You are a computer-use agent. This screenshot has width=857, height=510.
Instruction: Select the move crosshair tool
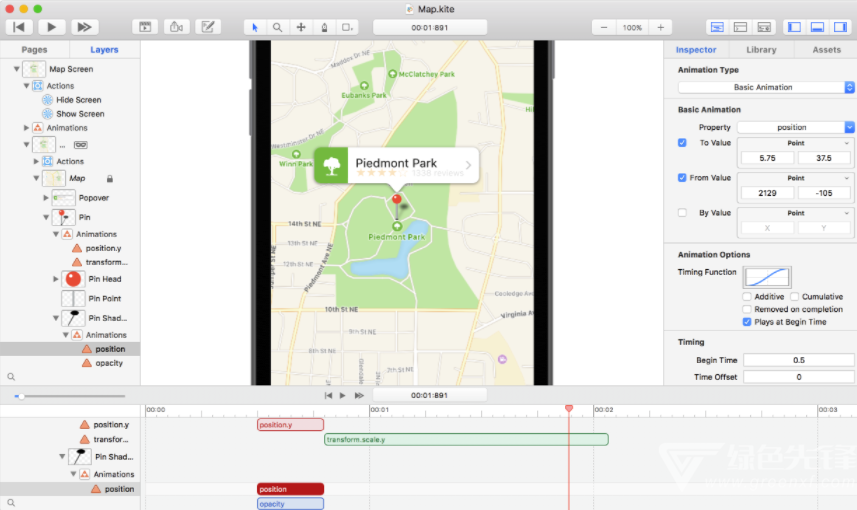[x=301, y=27]
